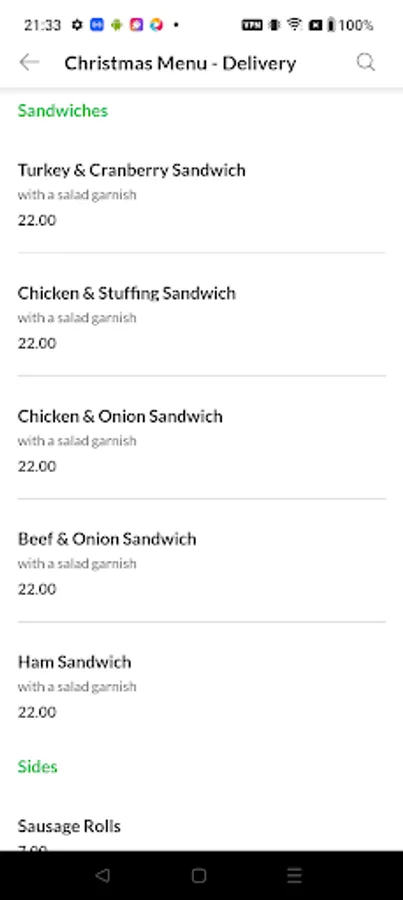Screen dimensions: 403x900
Task: Tap the back arrow in the header
Action: point(29,62)
